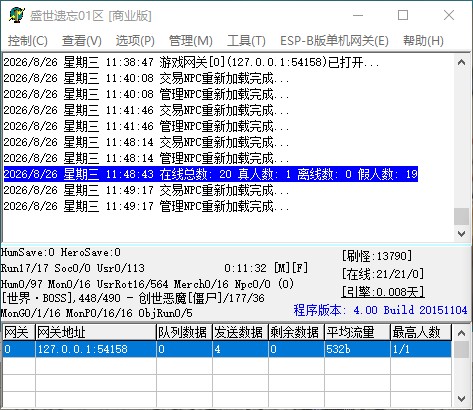The width and height of the screenshot is (473, 410).
Task: Click the 网关 column header
Action: click(x=19, y=332)
